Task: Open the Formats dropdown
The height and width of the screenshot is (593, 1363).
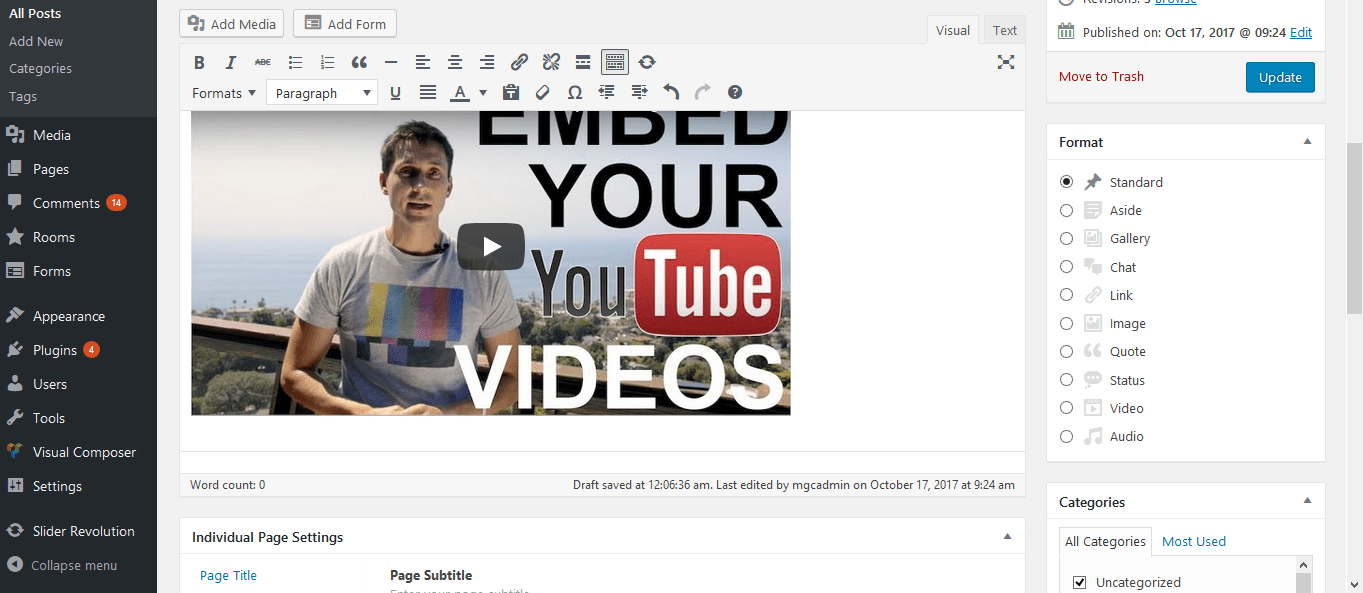Action: [223, 92]
